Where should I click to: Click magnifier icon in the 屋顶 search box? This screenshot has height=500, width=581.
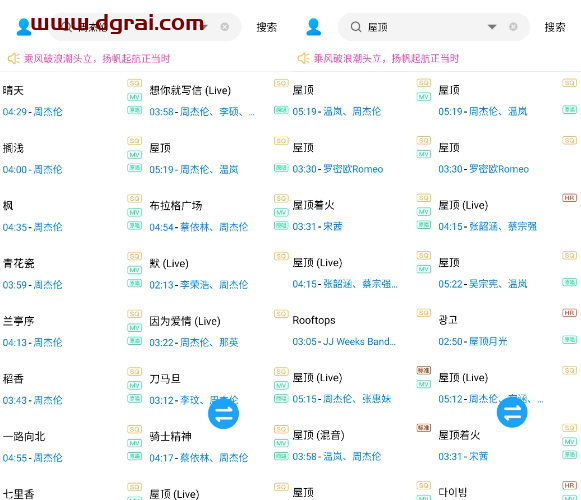click(356, 27)
